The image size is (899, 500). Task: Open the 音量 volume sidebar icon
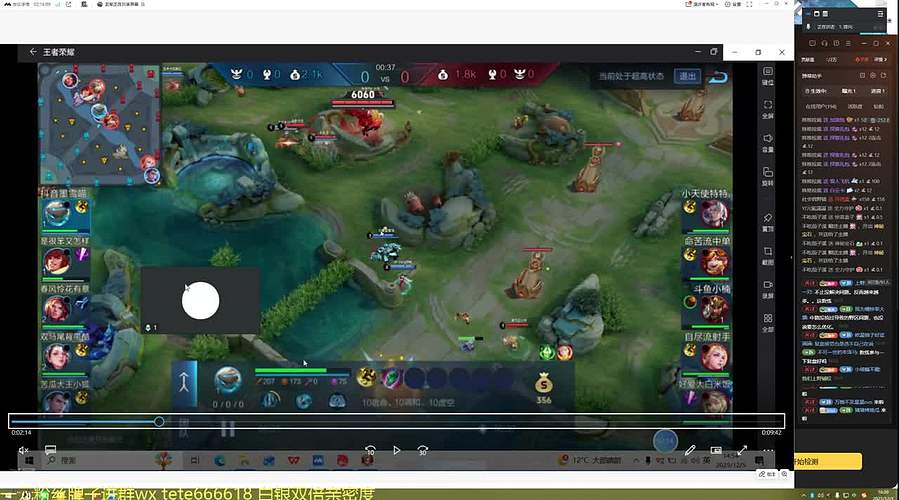[x=768, y=143]
